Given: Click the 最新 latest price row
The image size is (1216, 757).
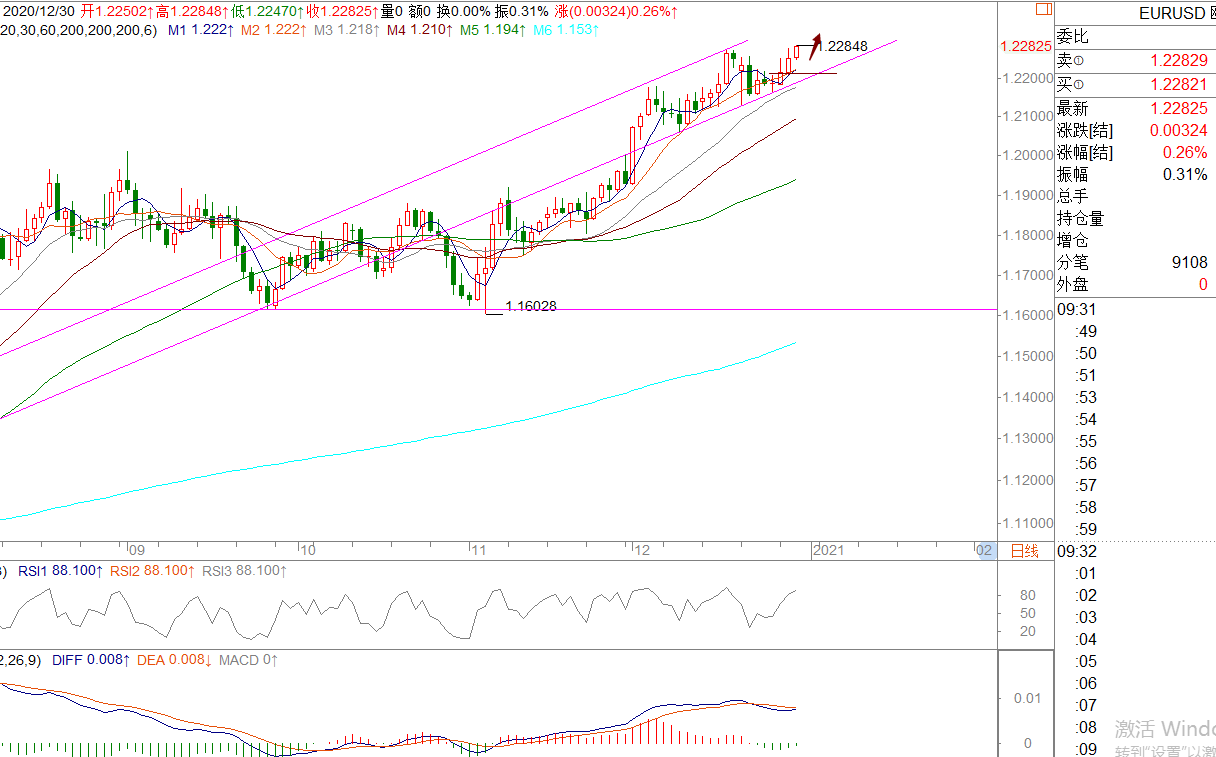Looking at the screenshot, I should click(x=1136, y=108).
